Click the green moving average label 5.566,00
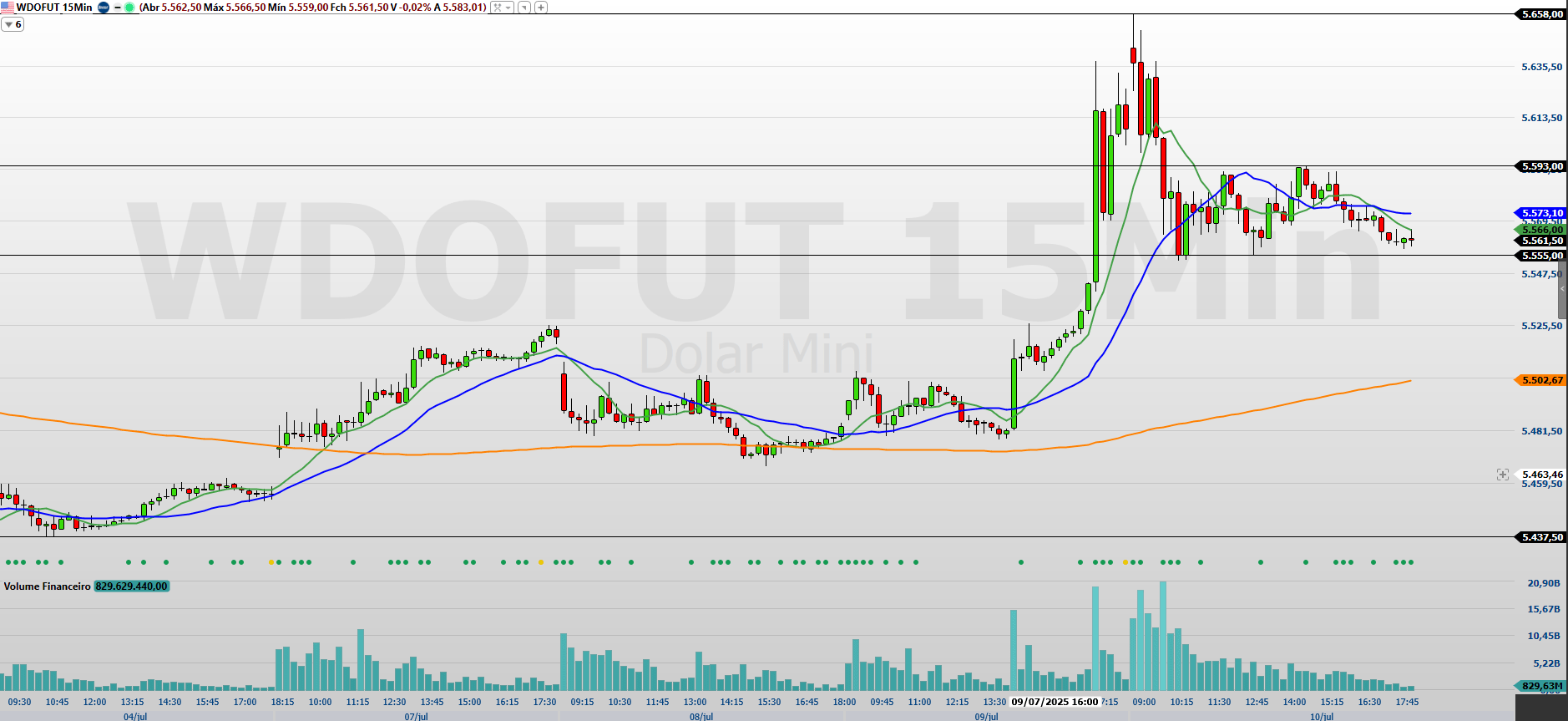 click(x=1540, y=229)
